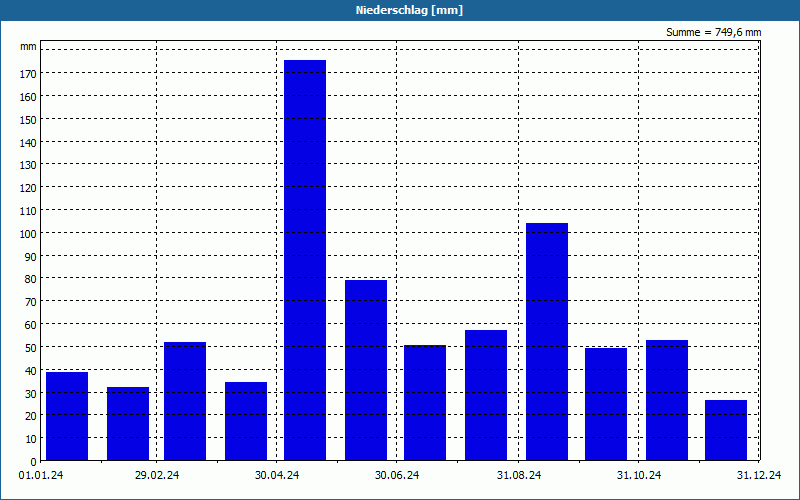Select the April bar near 34 mm

coord(245,421)
